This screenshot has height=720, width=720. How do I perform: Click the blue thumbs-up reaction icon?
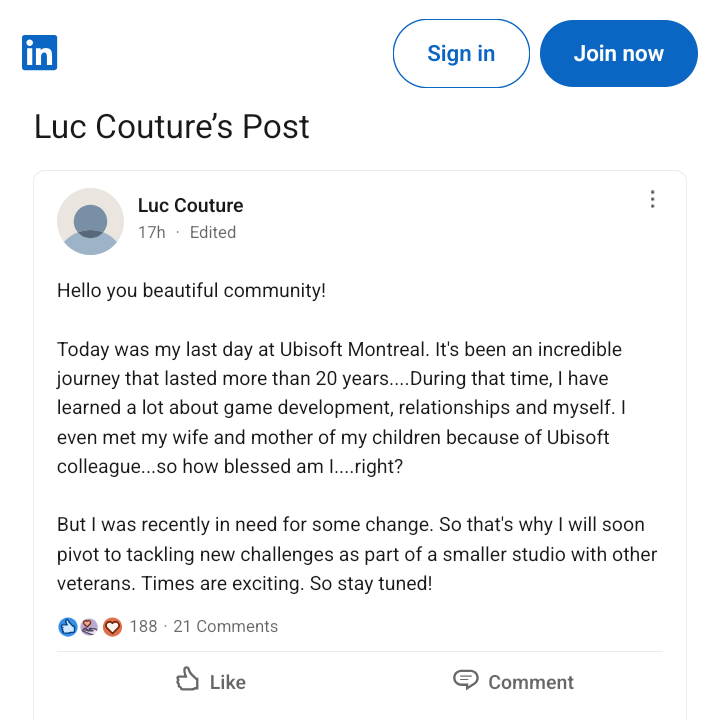coord(68,627)
